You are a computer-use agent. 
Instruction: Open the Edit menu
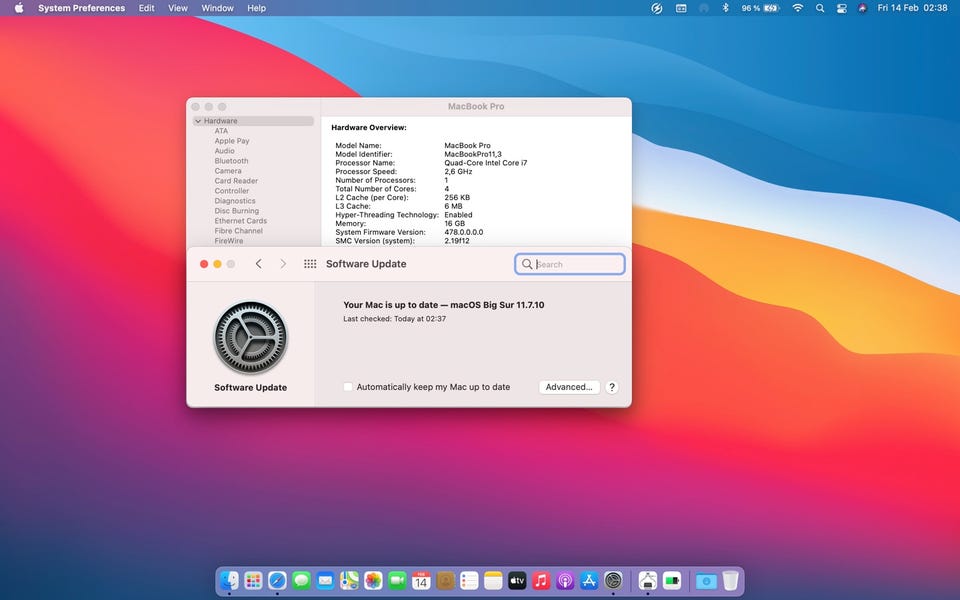click(x=146, y=8)
